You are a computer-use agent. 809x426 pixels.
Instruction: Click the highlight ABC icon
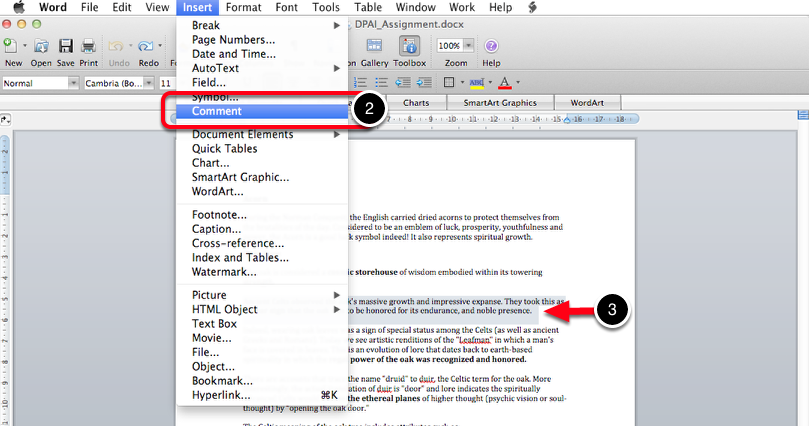point(477,83)
